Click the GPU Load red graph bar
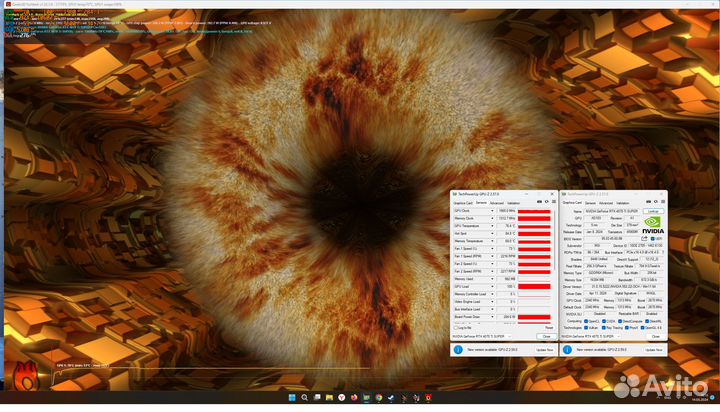Image resolution: width=720 pixels, height=412 pixels. (534, 286)
